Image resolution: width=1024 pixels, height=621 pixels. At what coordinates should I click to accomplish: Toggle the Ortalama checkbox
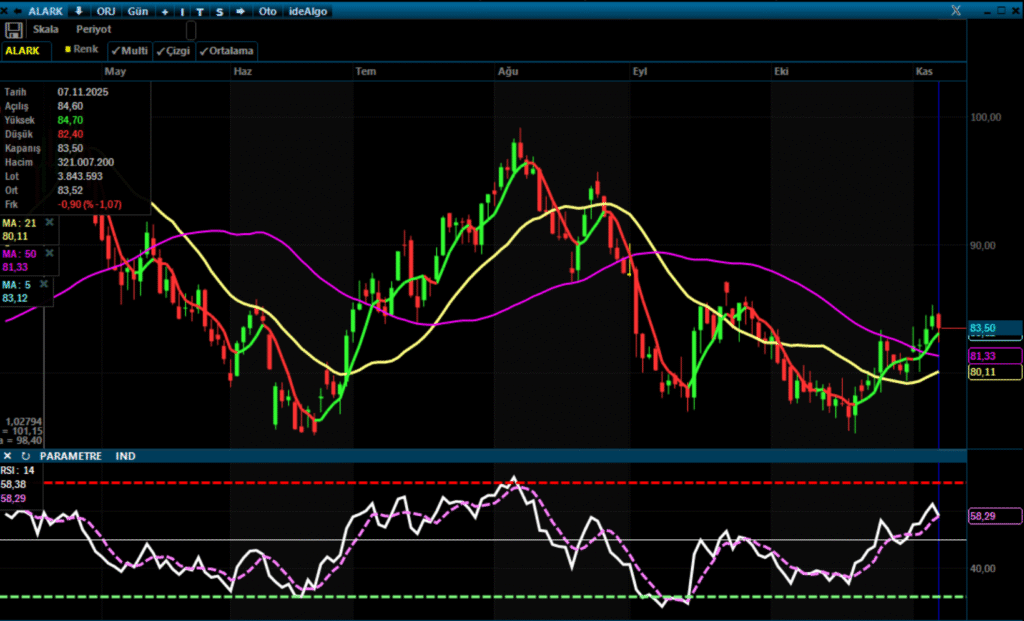tap(227, 50)
